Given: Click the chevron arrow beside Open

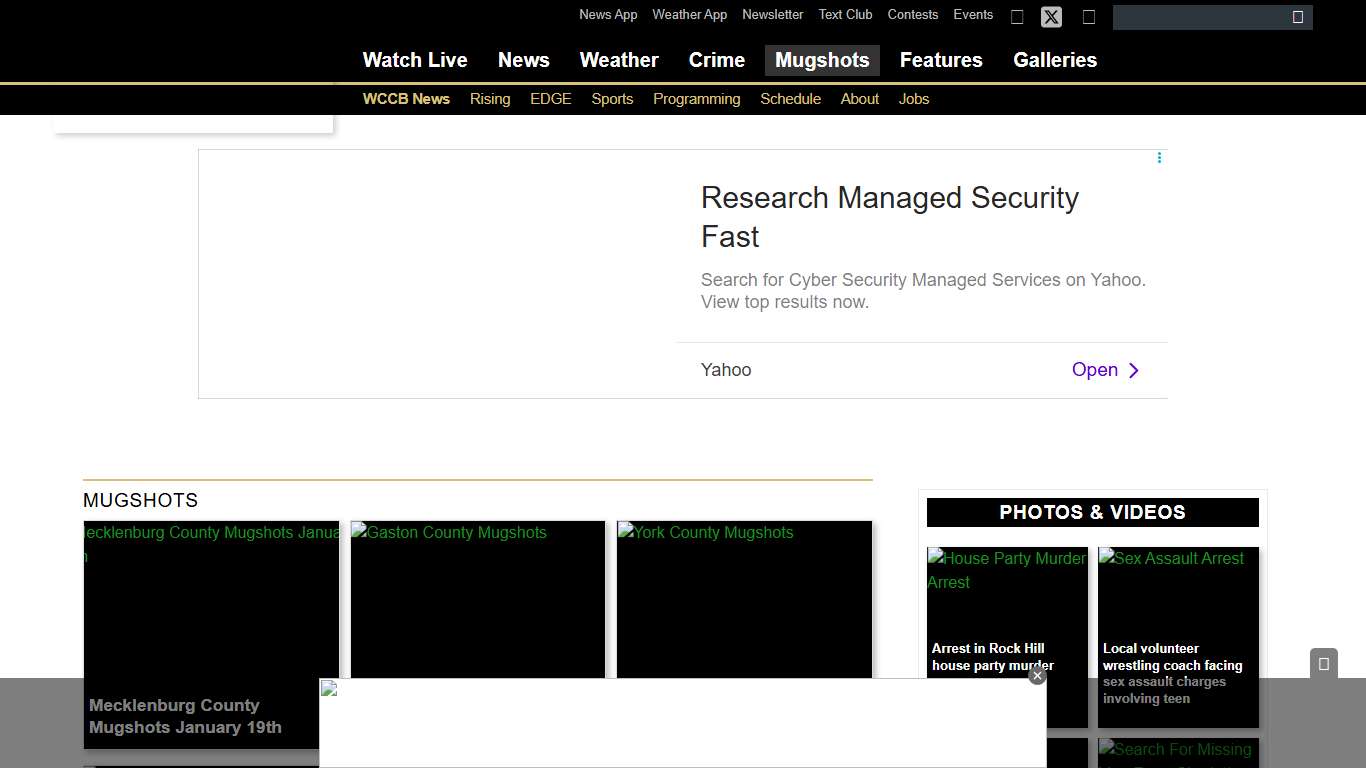Looking at the screenshot, I should (x=1134, y=371).
